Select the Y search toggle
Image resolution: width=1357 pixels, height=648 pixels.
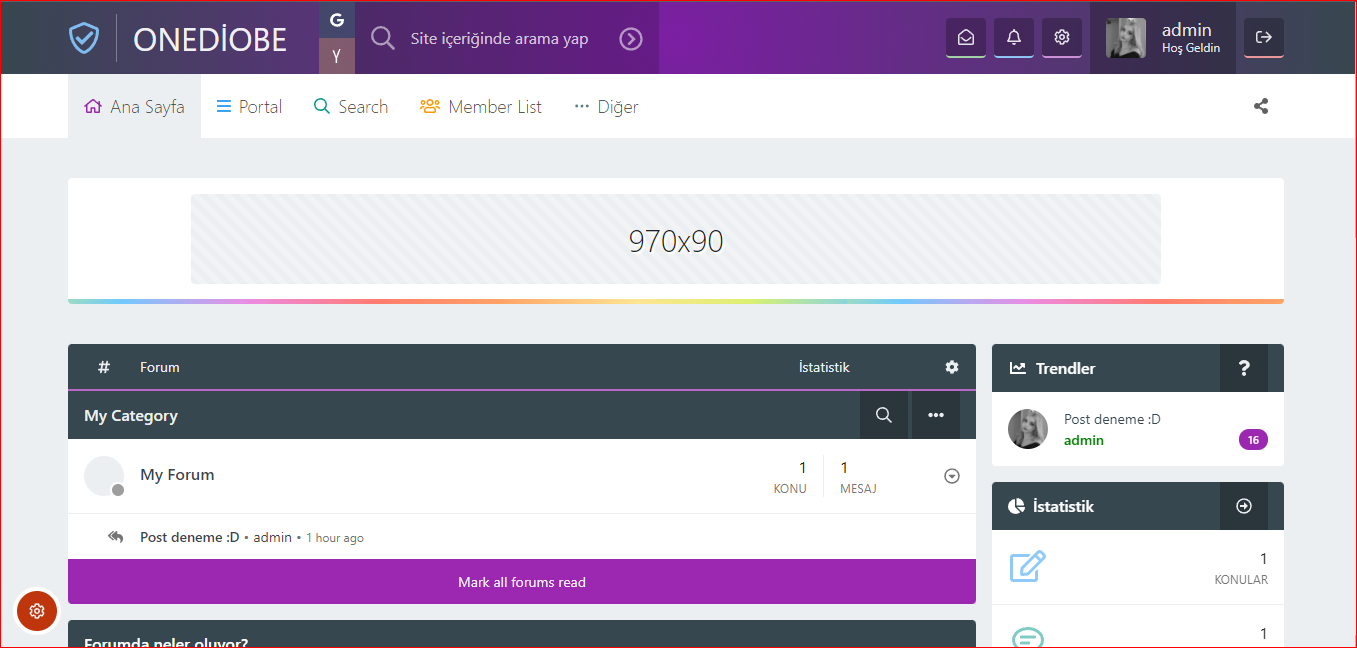pyautogui.click(x=336, y=56)
